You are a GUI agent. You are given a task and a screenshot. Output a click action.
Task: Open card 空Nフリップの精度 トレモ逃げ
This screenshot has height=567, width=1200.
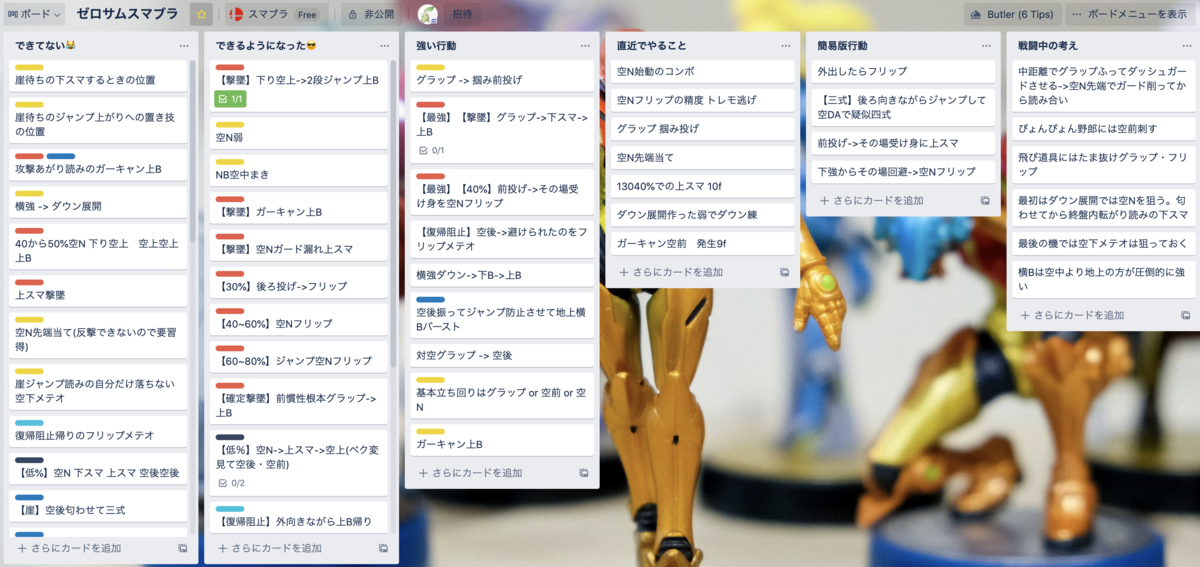(x=703, y=100)
